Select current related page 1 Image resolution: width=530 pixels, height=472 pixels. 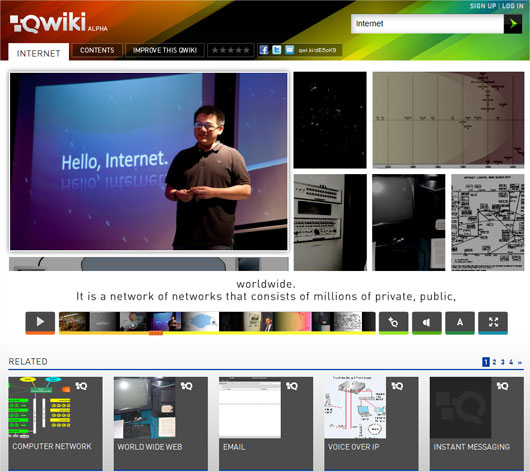click(486, 362)
